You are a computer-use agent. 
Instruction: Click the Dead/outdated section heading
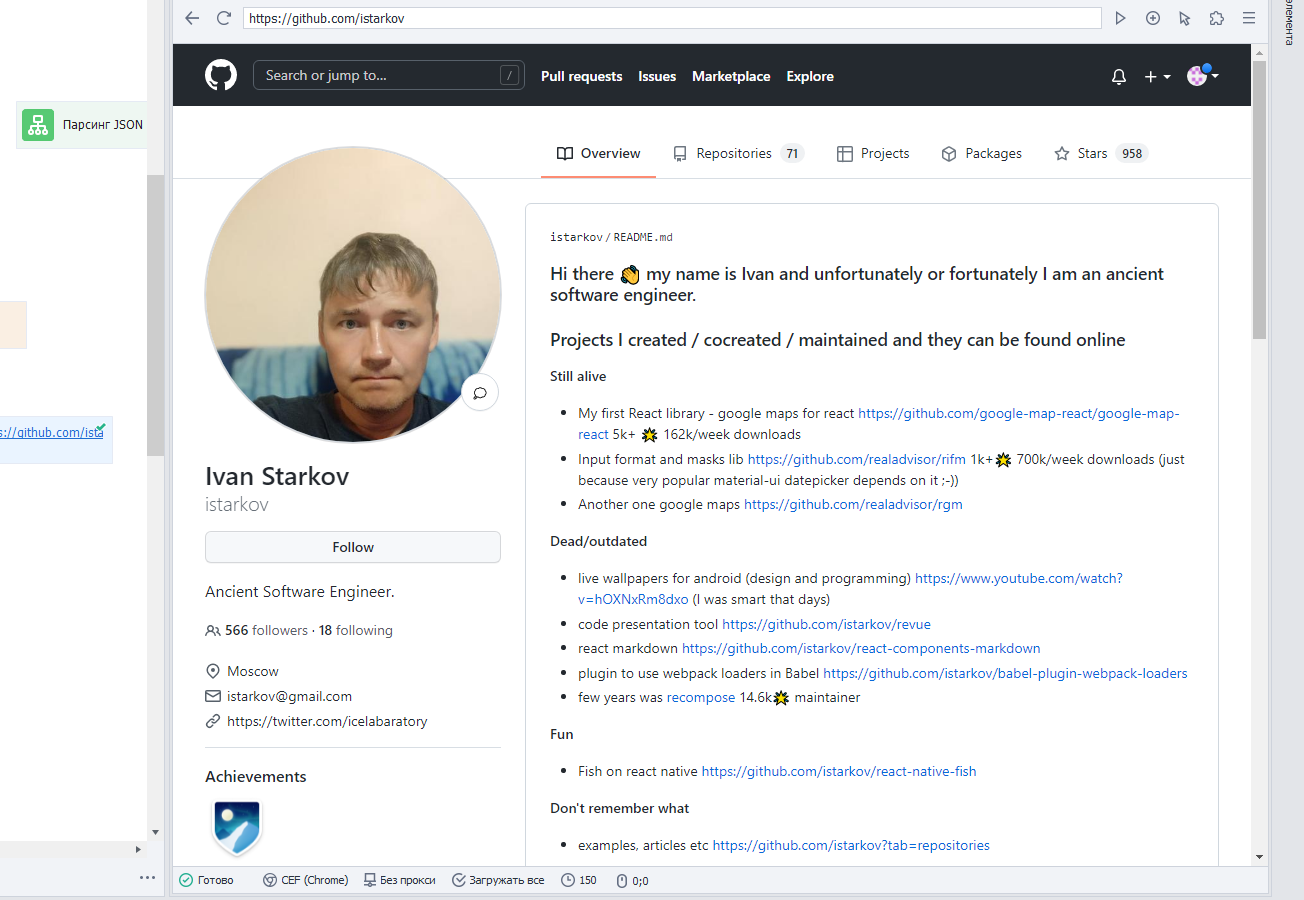point(598,541)
